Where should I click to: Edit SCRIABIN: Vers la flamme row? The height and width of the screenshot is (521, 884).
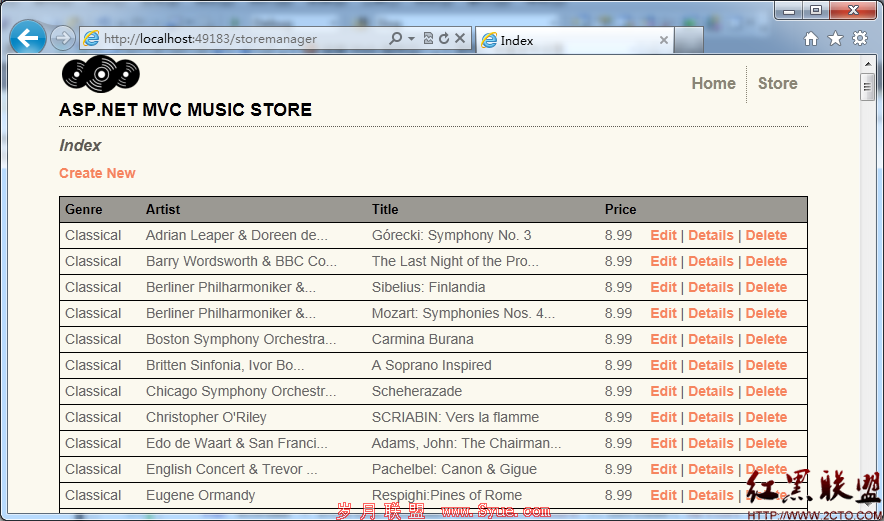pyautogui.click(x=663, y=417)
